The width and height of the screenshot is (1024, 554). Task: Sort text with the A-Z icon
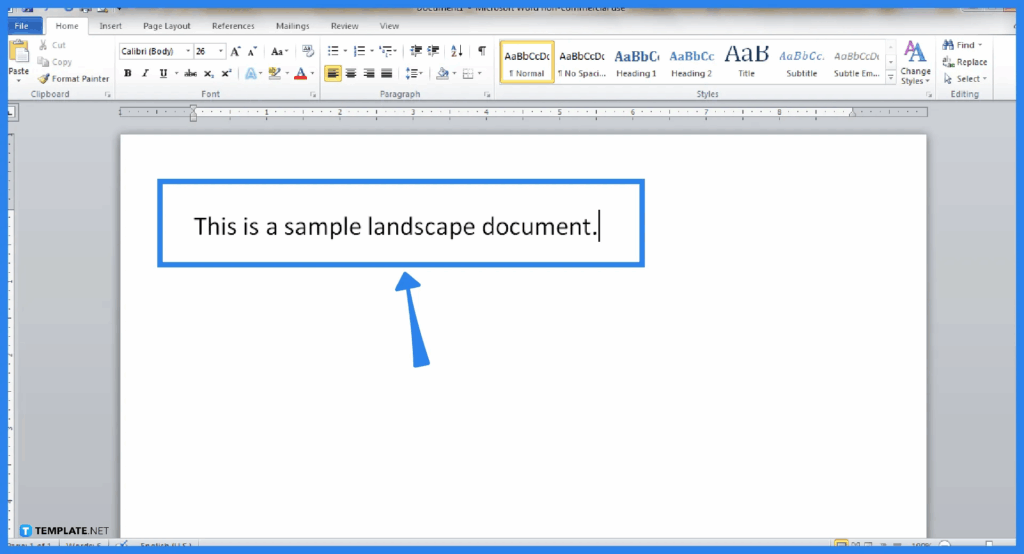[456, 51]
